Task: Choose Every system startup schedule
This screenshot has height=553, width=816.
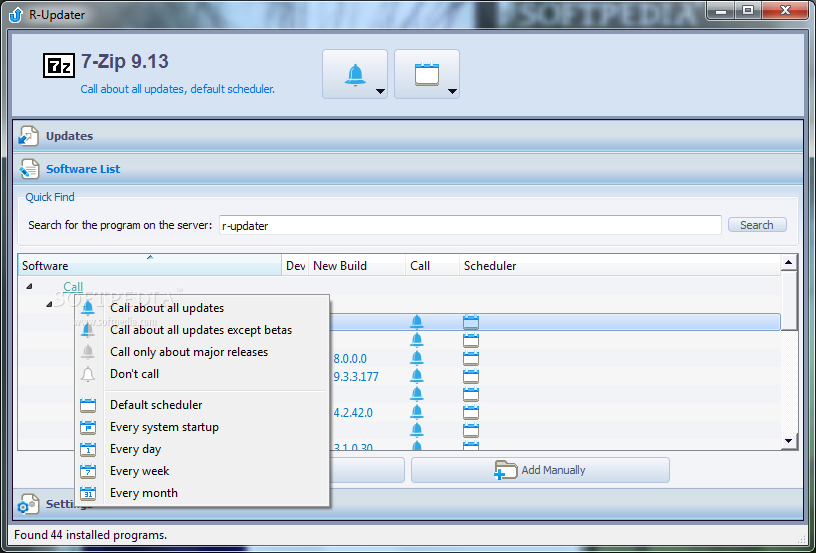Action: [x=202, y=427]
